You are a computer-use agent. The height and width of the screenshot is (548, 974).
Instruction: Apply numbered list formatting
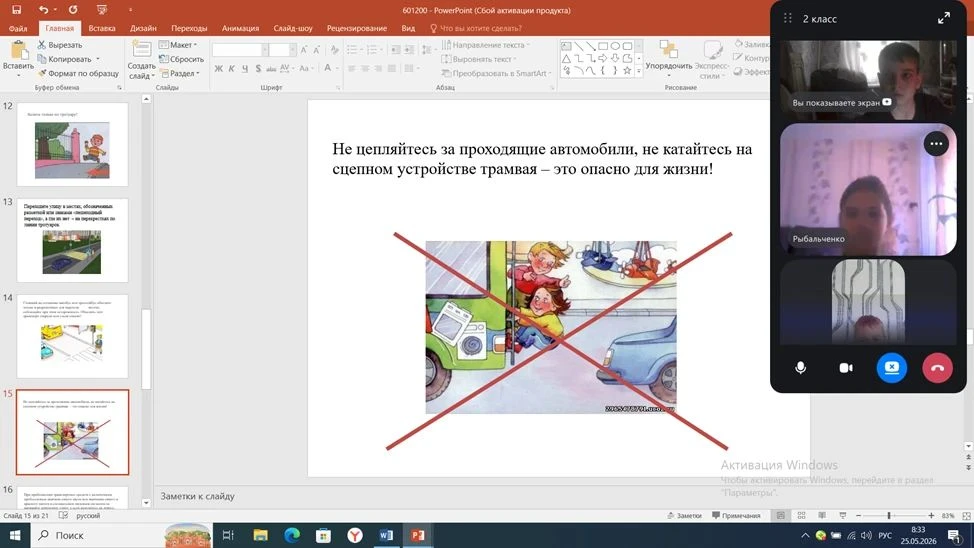(373, 50)
